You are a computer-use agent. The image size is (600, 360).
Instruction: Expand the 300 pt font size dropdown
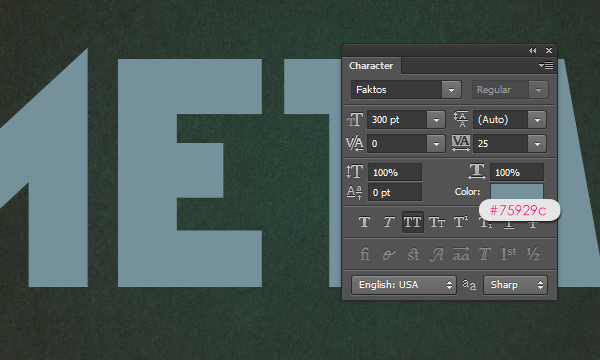click(x=436, y=120)
